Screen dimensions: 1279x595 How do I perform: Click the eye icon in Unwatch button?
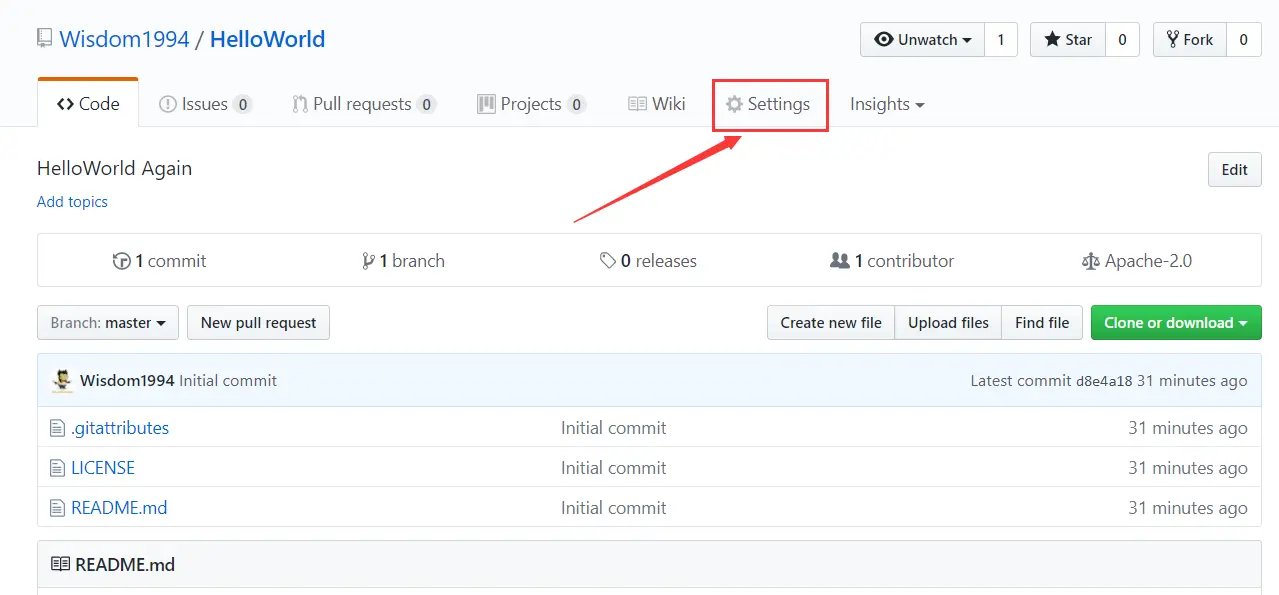pyautogui.click(x=884, y=40)
